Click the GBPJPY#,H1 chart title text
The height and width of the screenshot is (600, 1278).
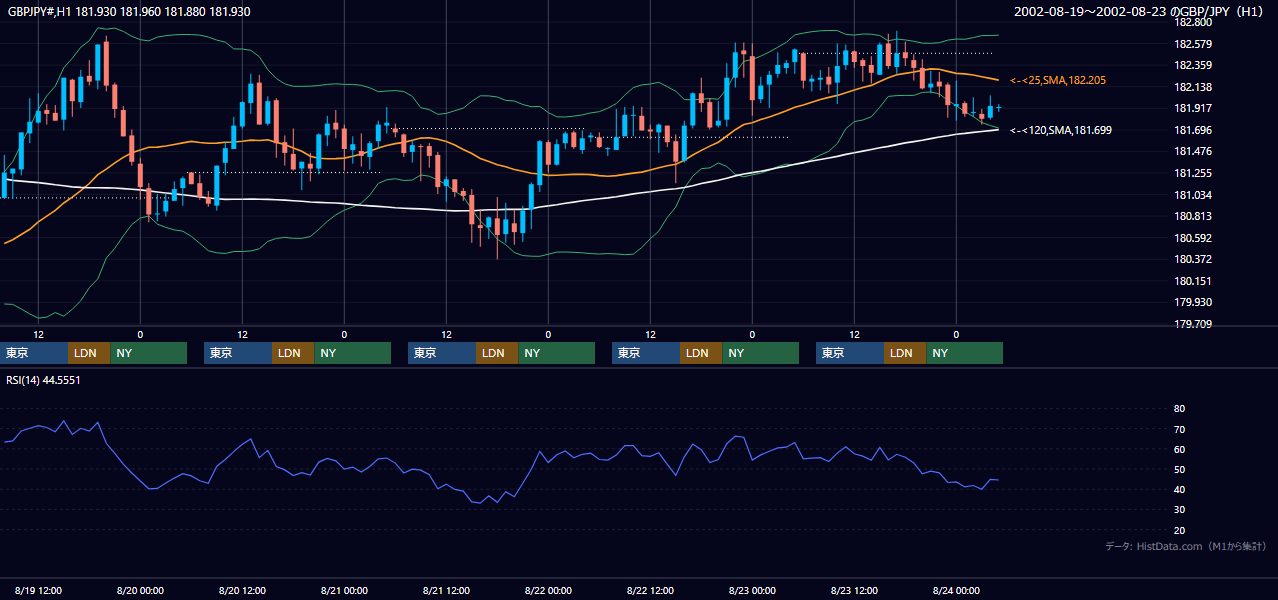coord(129,11)
